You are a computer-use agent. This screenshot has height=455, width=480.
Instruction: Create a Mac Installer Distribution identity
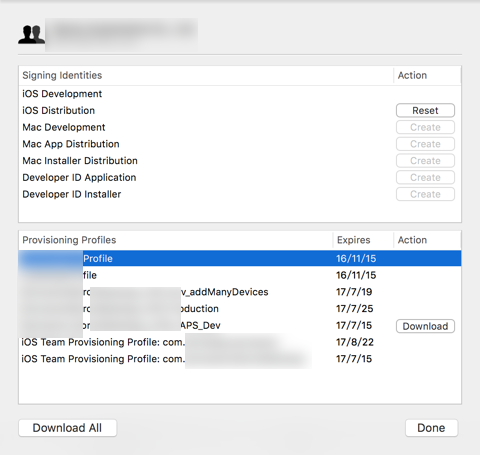[x=425, y=161]
